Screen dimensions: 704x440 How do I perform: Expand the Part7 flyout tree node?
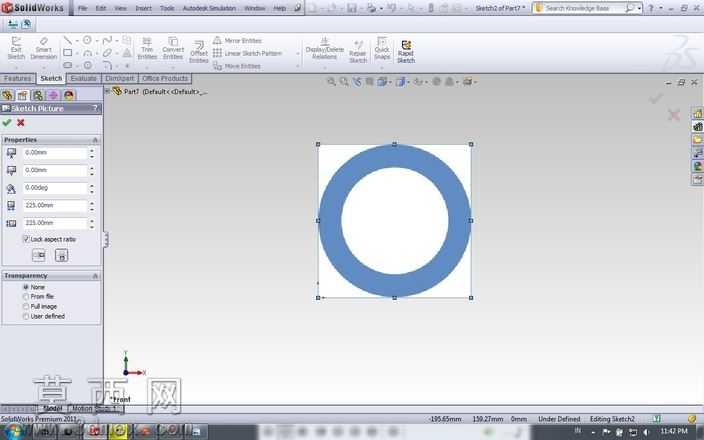(107, 91)
